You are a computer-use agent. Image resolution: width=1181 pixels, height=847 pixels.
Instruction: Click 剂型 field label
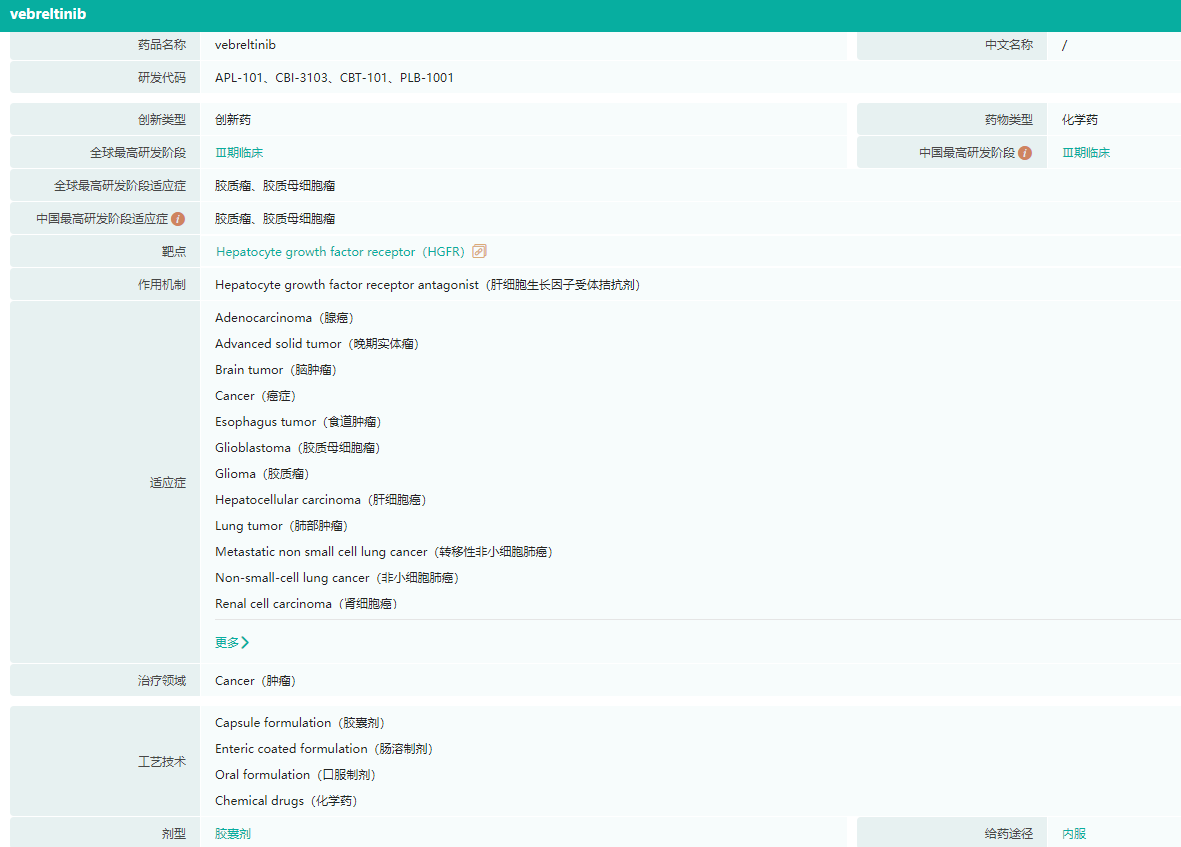pos(174,833)
